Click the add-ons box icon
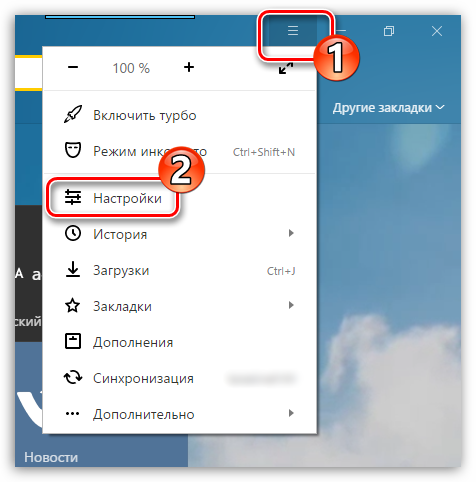 pyautogui.click(x=73, y=341)
